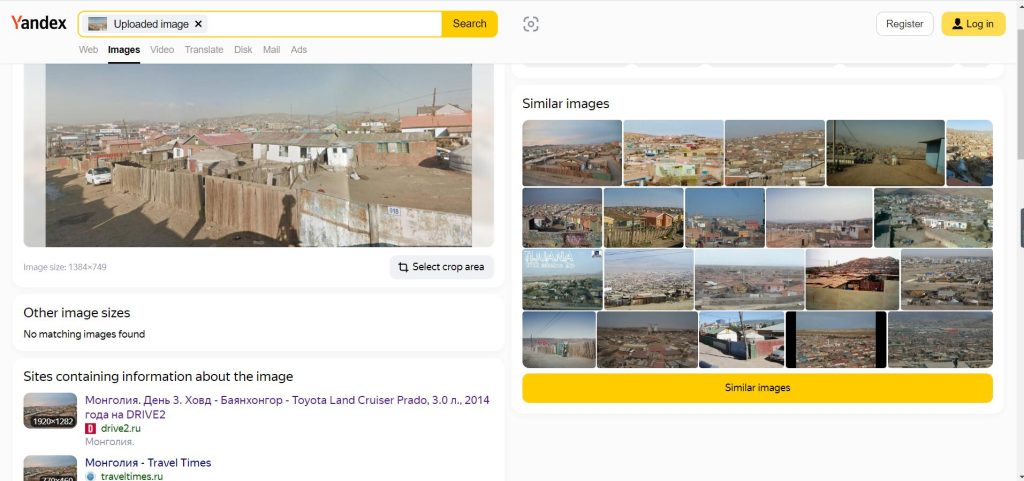The height and width of the screenshot is (481, 1024).
Task: Remove the uploaded image chip with X
Action: tap(198, 24)
